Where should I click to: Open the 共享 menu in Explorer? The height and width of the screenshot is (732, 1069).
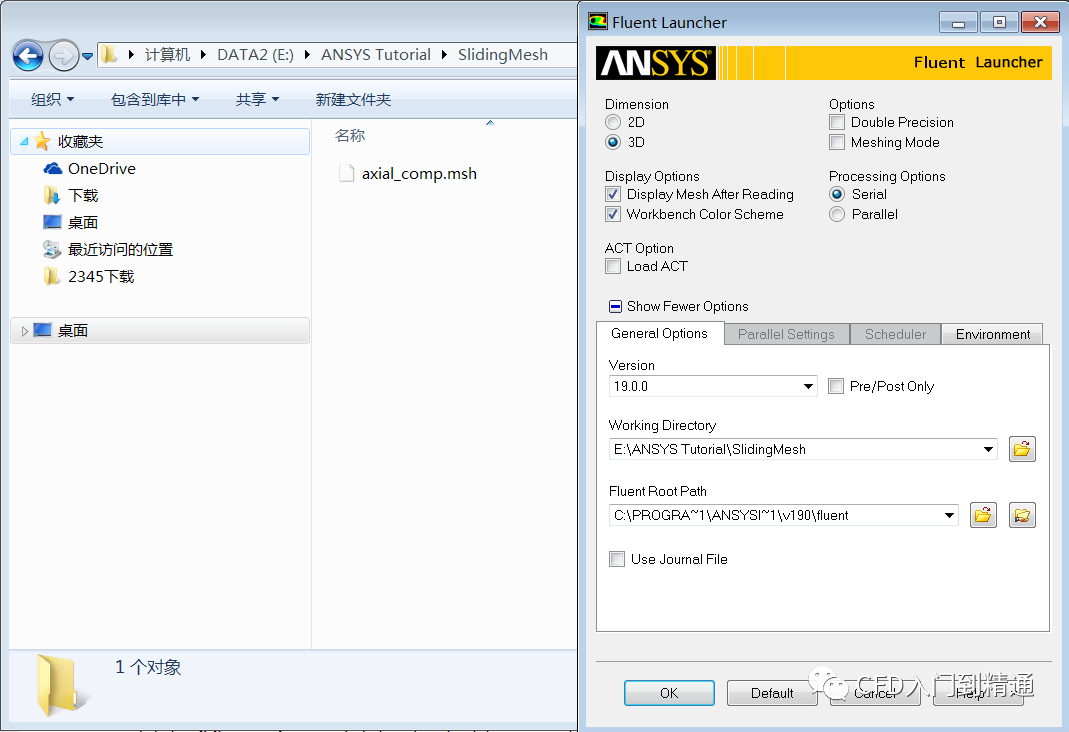pos(257,100)
